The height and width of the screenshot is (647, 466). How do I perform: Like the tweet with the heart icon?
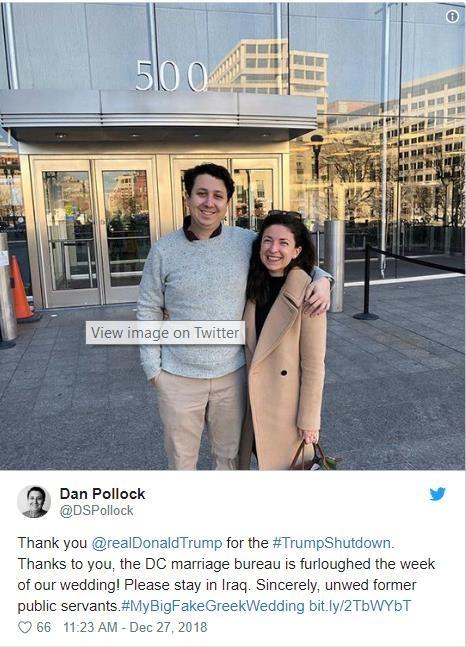click(25, 627)
